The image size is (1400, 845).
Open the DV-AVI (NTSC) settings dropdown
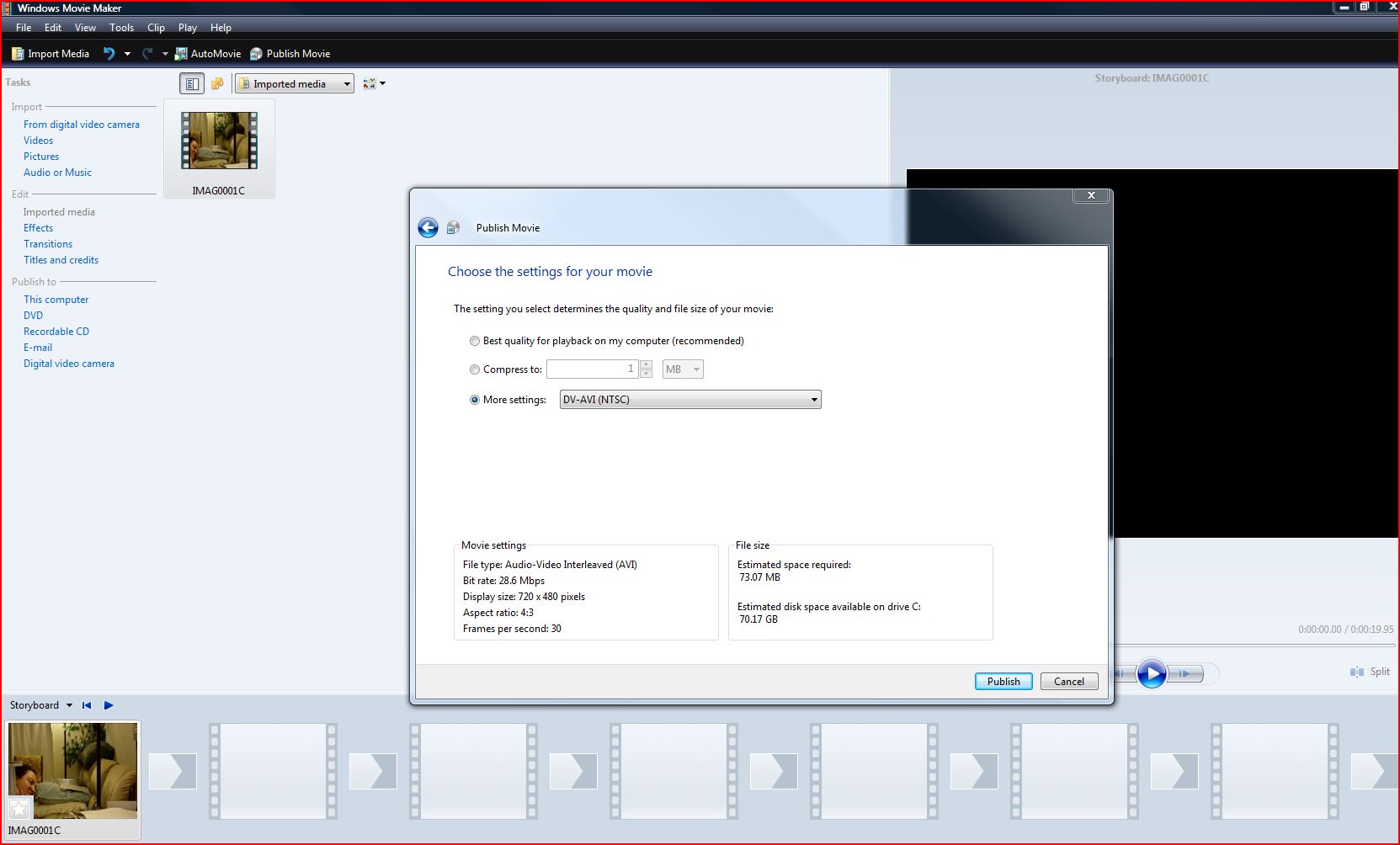pyautogui.click(x=690, y=400)
